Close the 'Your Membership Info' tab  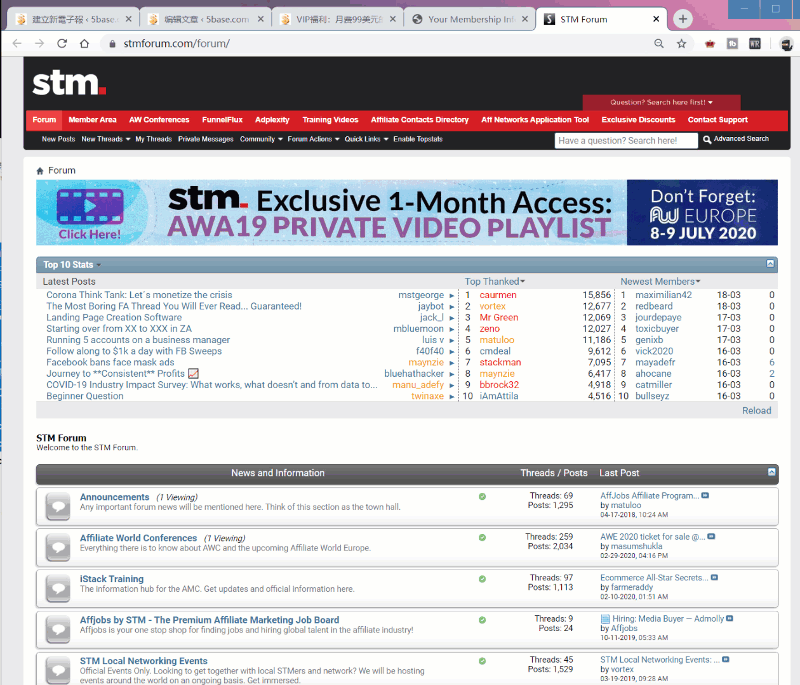point(524,19)
